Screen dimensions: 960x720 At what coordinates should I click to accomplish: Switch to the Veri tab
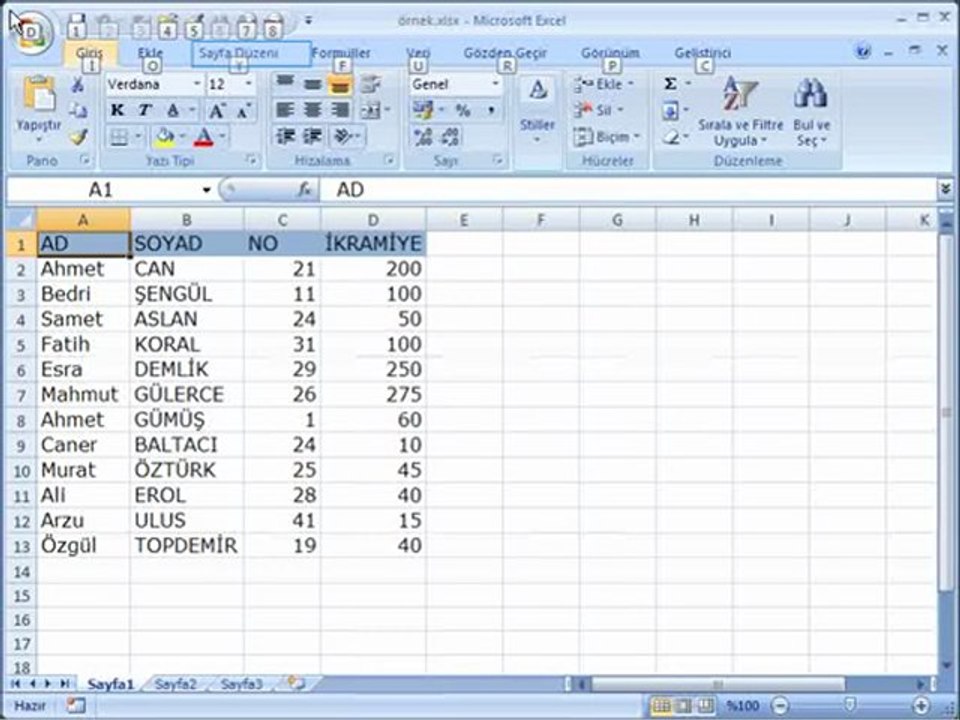[x=418, y=53]
